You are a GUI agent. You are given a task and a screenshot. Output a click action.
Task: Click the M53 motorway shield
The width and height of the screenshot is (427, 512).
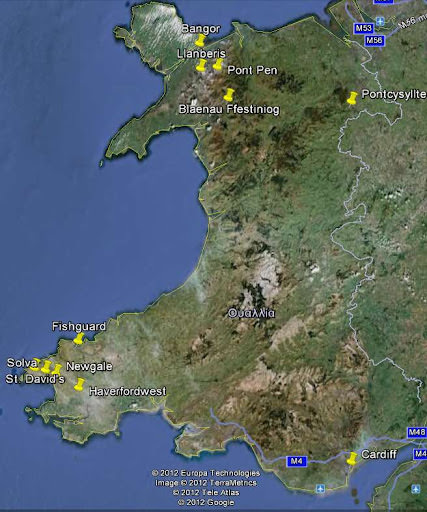click(363, 28)
